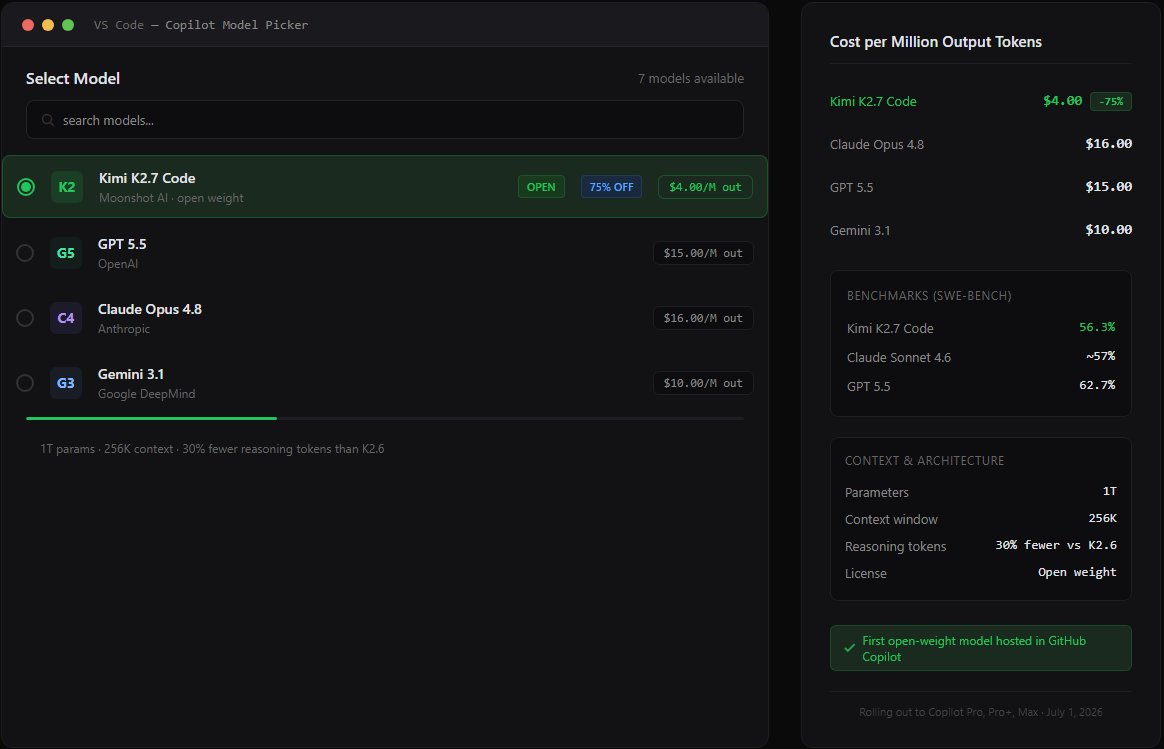Viewport: 1164px width, 749px height.
Task: Click the C4 icon for Claude Opus 4.8
Action: tap(66, 318)
